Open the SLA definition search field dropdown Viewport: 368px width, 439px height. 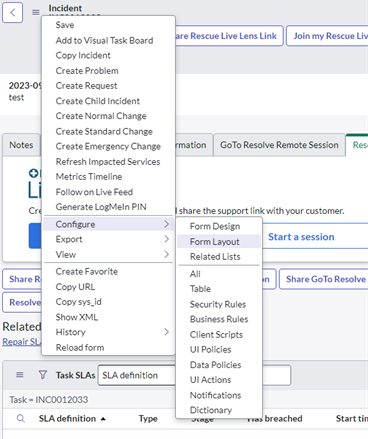(137, 375)
